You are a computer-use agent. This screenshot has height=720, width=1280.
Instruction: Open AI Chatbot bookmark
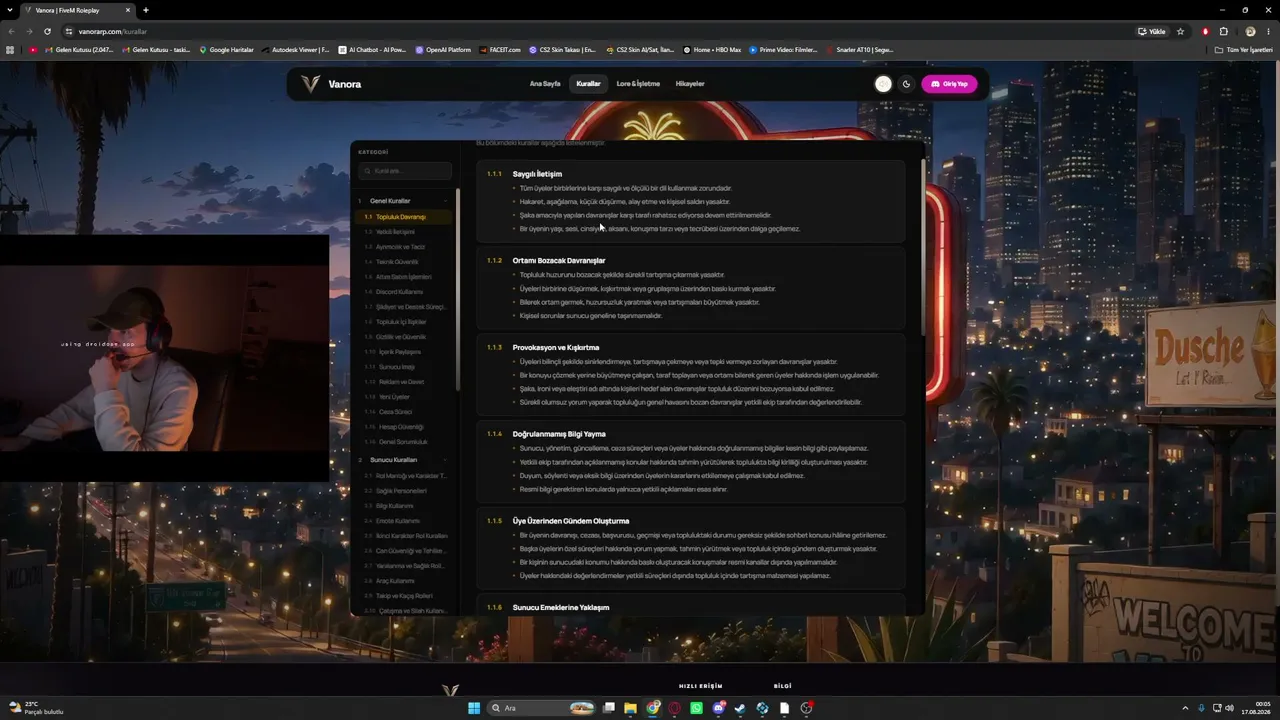373,50
